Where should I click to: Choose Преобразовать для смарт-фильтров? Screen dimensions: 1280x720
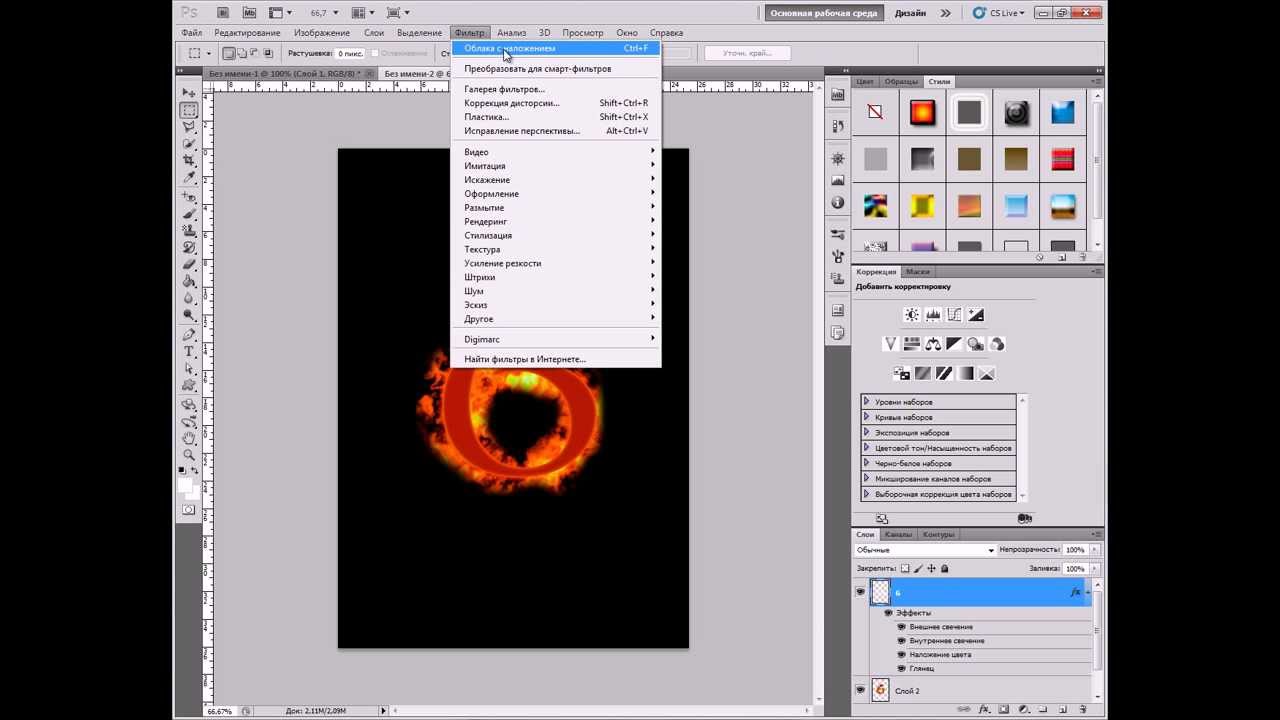(556, 69)
